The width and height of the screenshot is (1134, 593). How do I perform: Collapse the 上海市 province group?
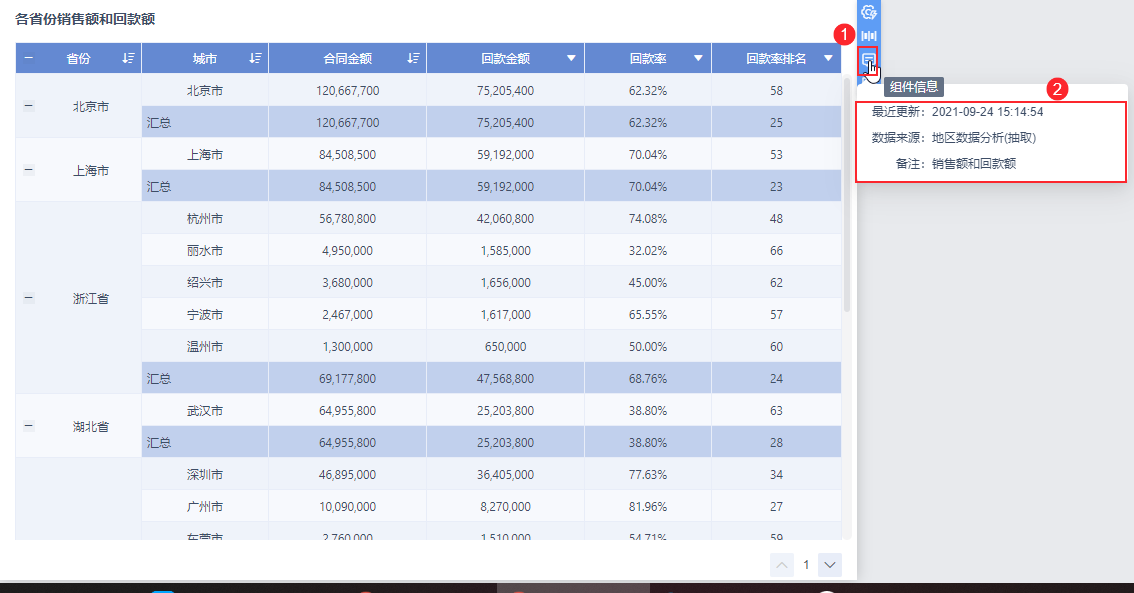(x=28, y=170)
